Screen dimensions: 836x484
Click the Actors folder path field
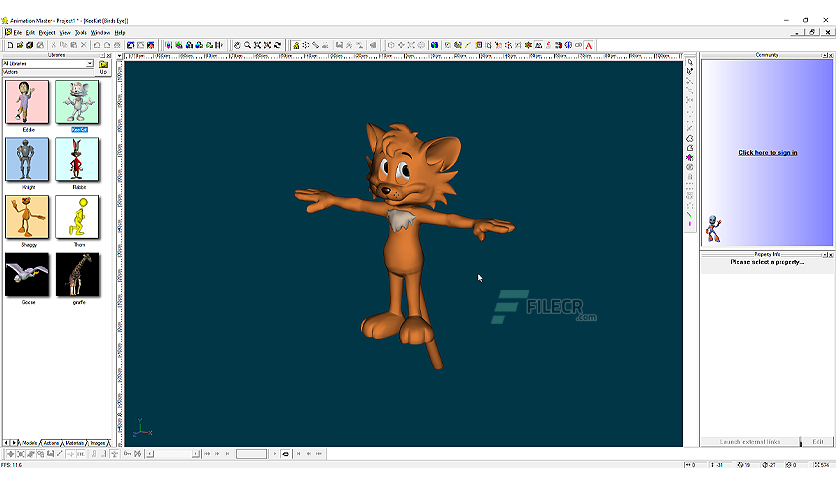click(x=49, y=72)
